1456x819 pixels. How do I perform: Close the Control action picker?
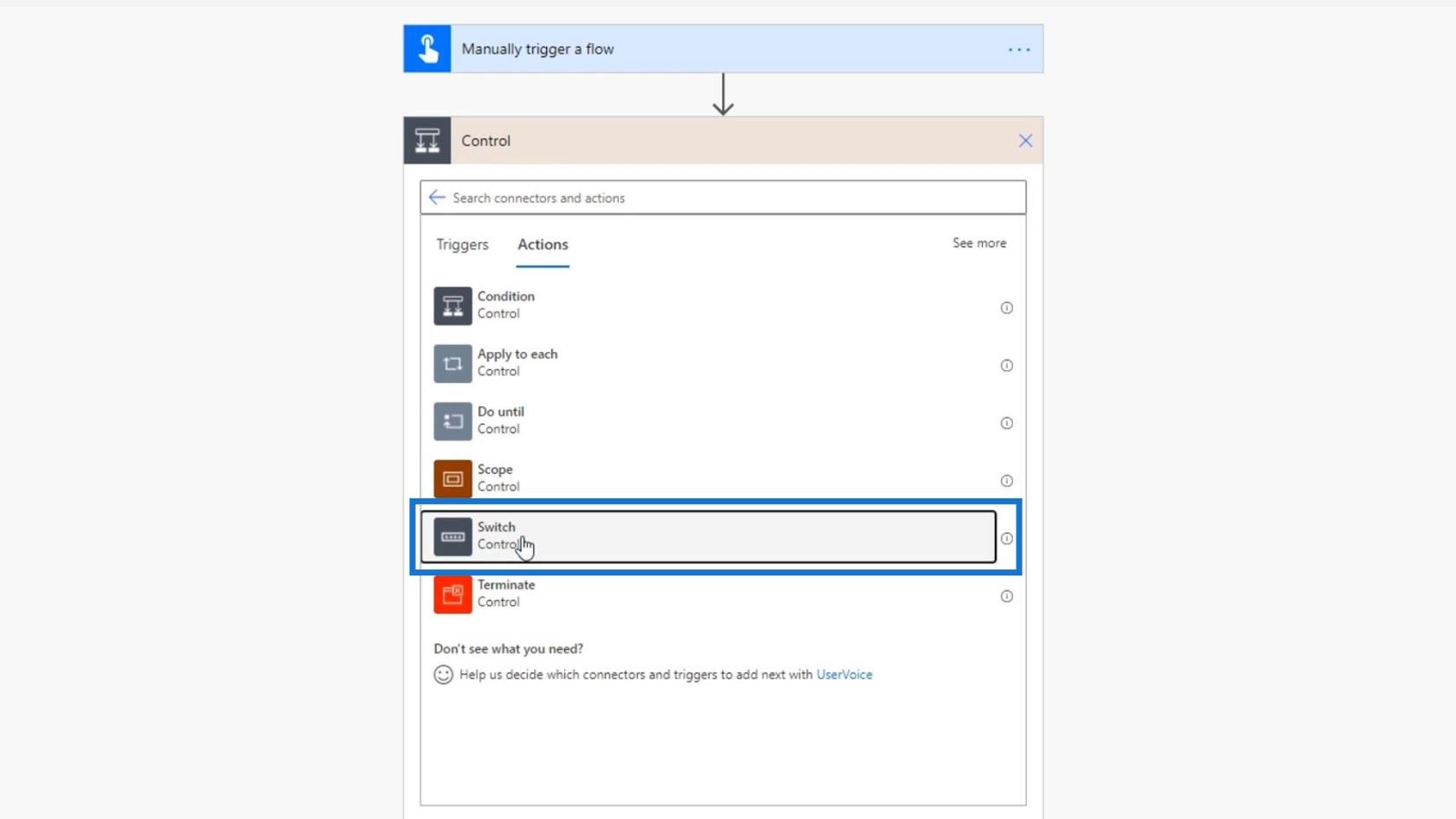pos(1025,140)
